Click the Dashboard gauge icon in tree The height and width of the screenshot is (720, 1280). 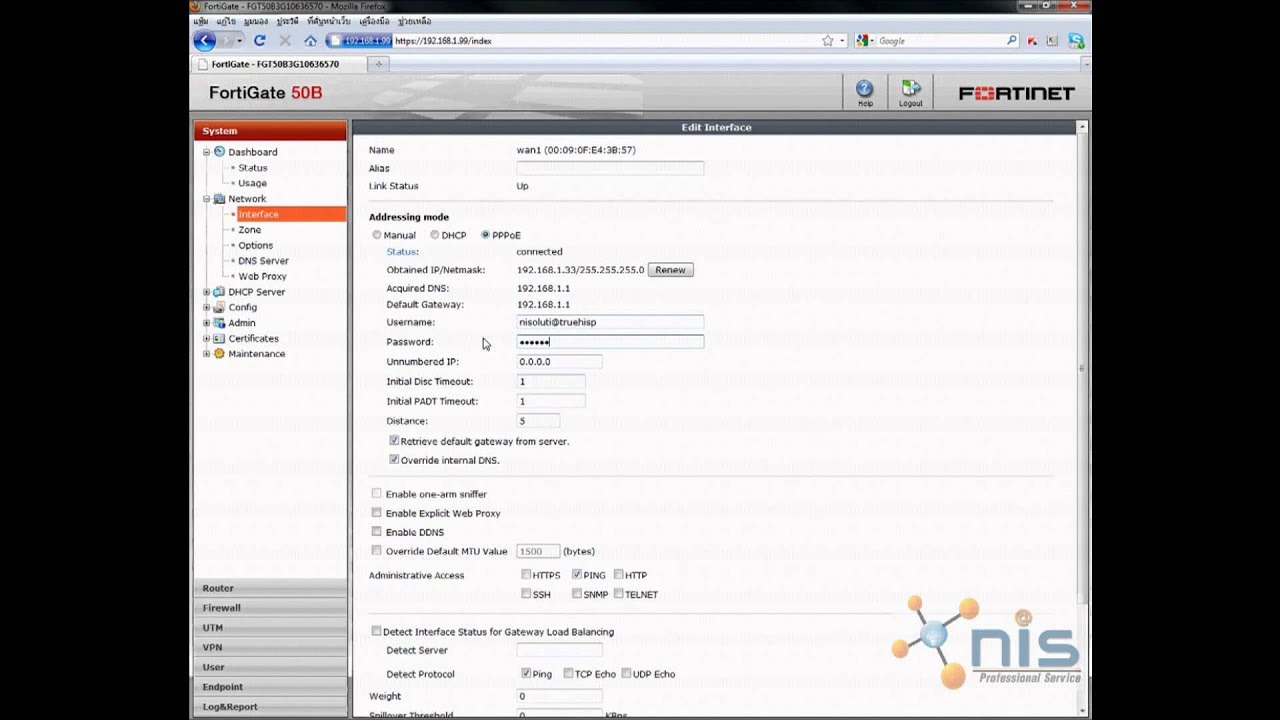coord(220,152)
